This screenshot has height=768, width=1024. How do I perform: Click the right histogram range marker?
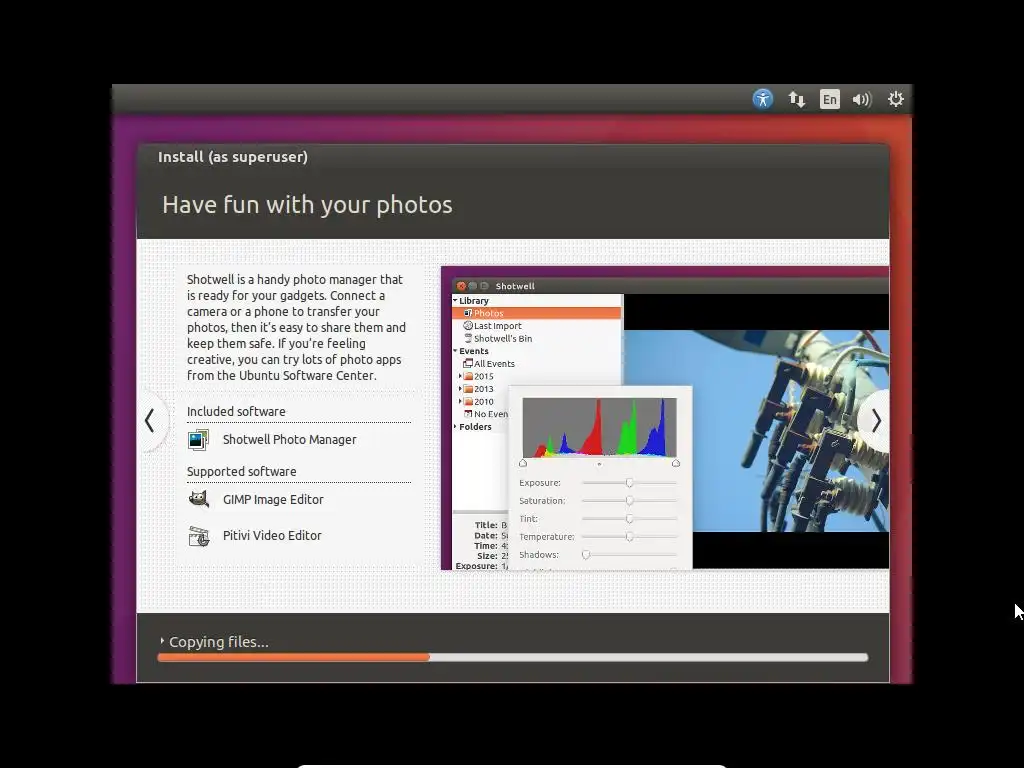(x=676, y=463)
